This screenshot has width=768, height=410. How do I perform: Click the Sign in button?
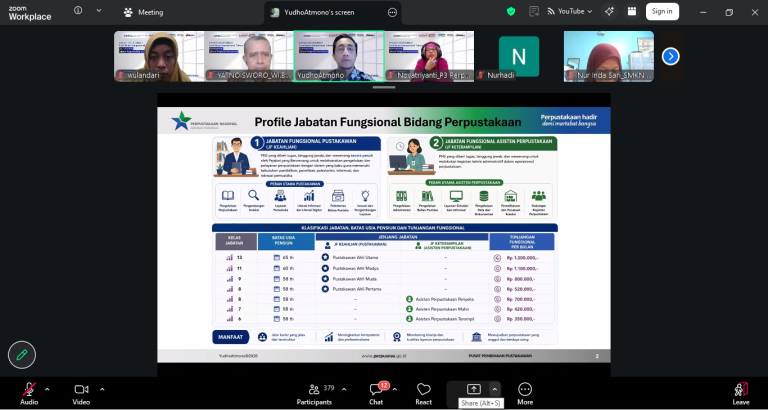click(x=662, y=11)
